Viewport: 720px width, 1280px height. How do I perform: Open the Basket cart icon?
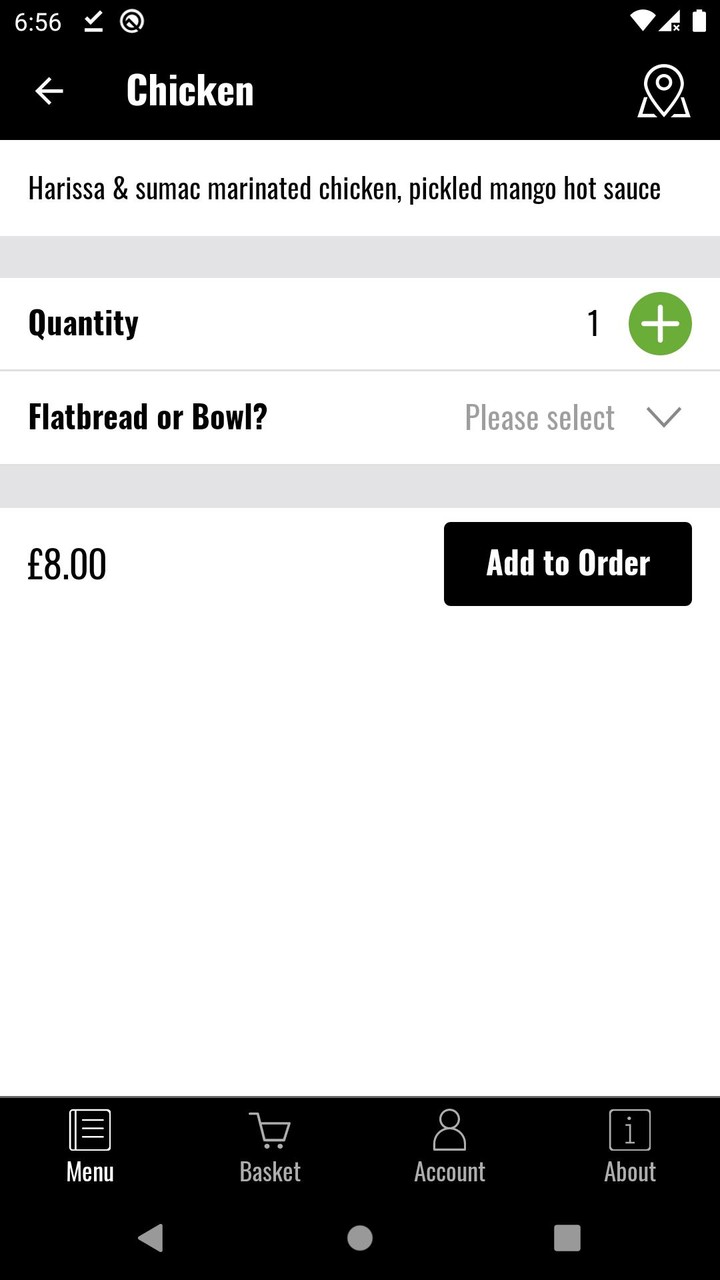click(x=270, y=1130)
